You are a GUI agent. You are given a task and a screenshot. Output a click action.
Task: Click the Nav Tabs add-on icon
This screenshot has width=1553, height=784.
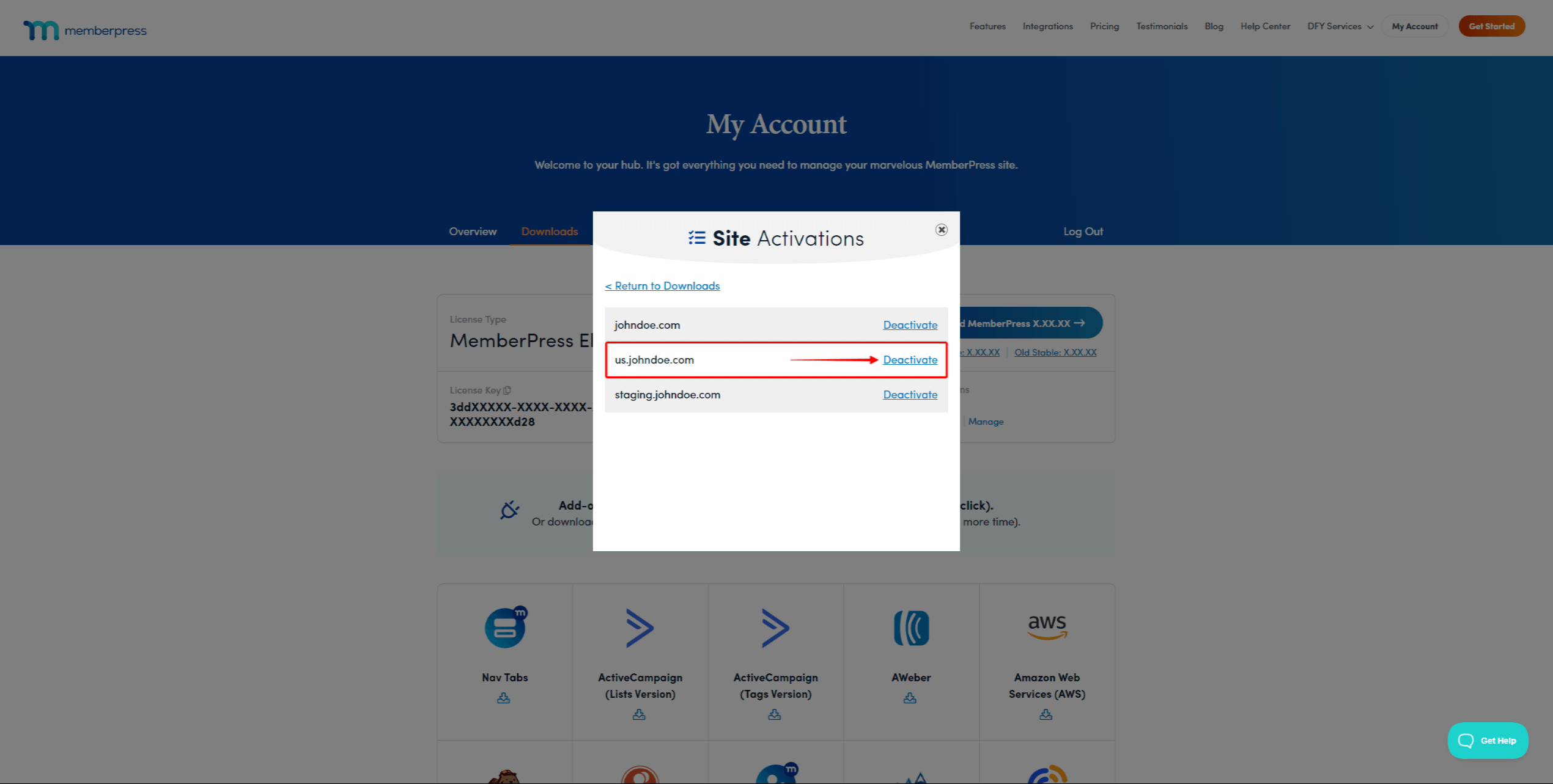click(506, 628)
